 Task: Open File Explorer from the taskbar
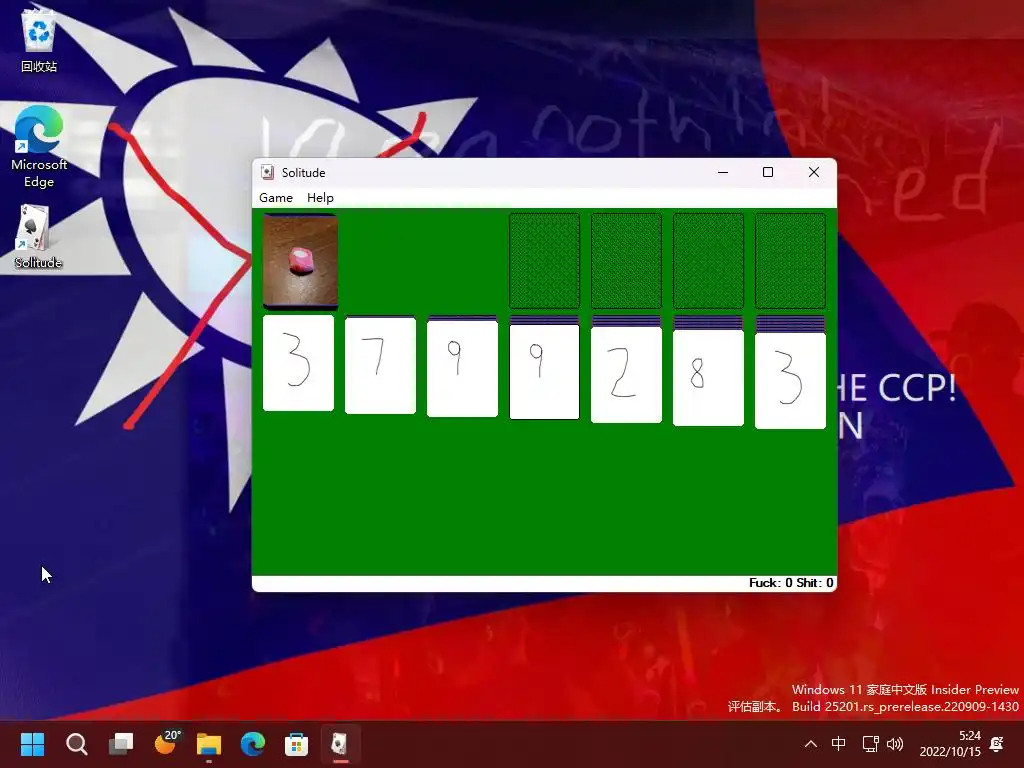point(209,744)
